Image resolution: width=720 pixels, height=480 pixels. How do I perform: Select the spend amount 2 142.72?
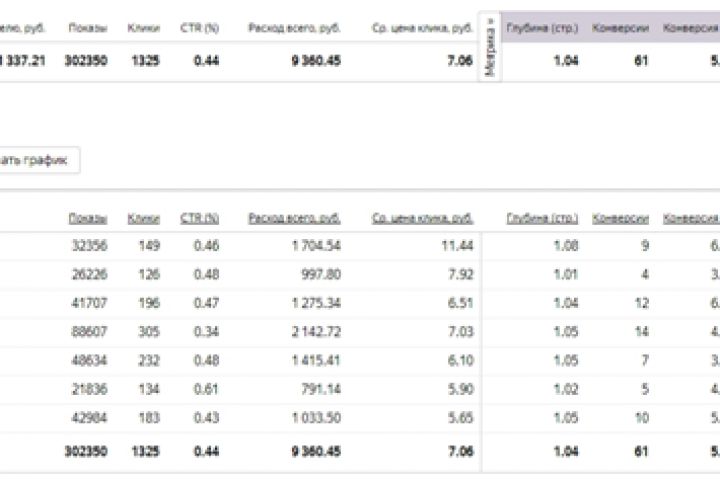pos(316,332)
